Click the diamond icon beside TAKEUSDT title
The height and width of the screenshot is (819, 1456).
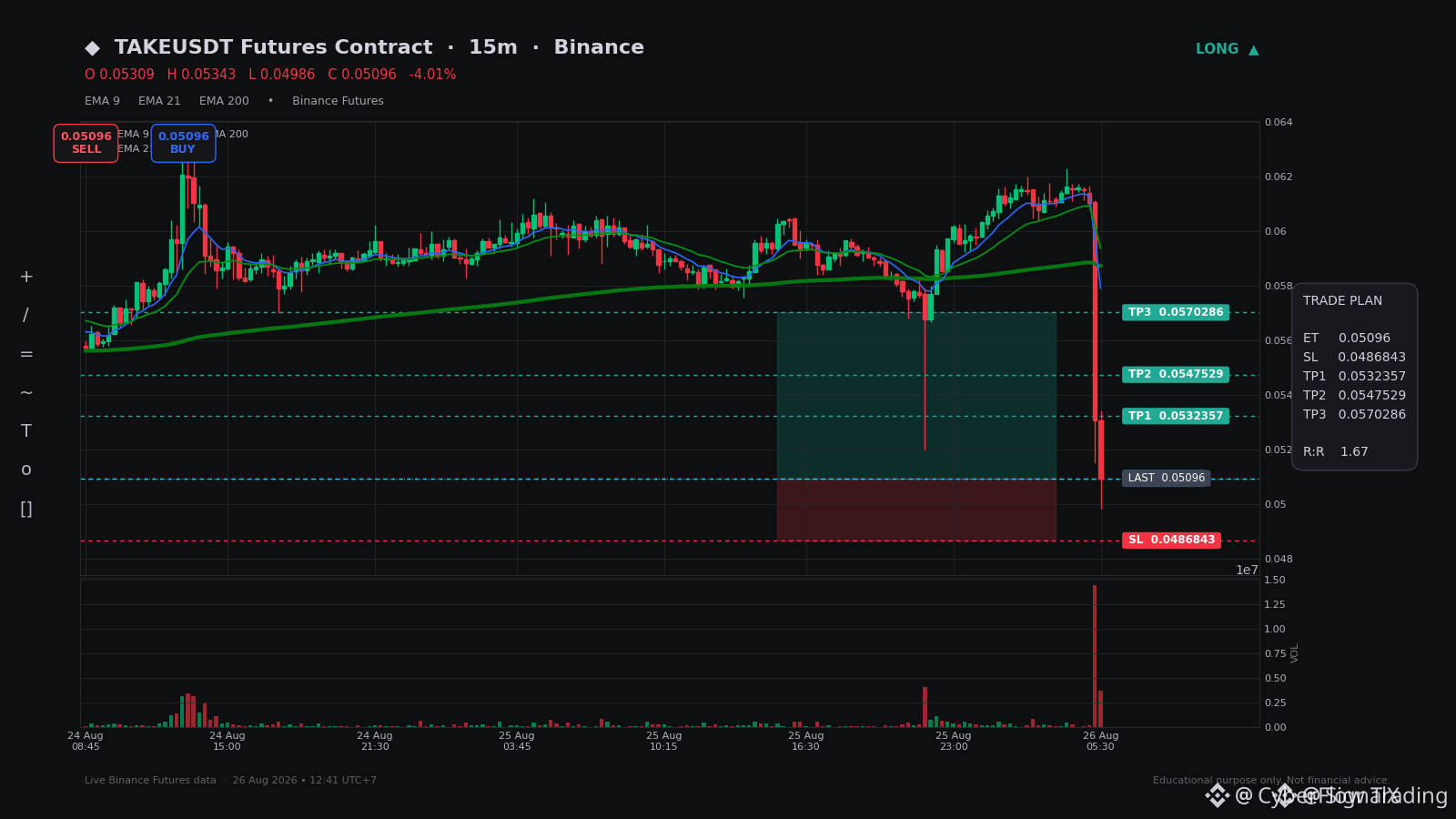[x=93, y=48]
